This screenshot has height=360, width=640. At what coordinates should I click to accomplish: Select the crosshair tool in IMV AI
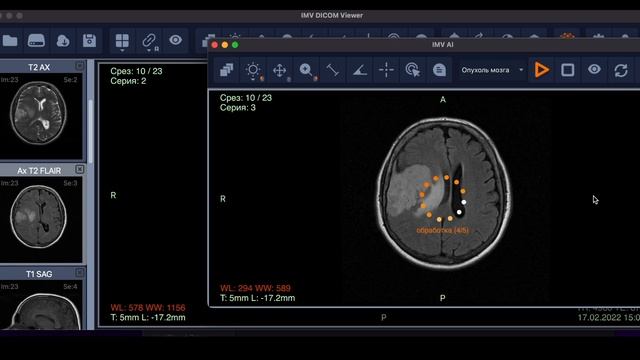click(386, 70)
